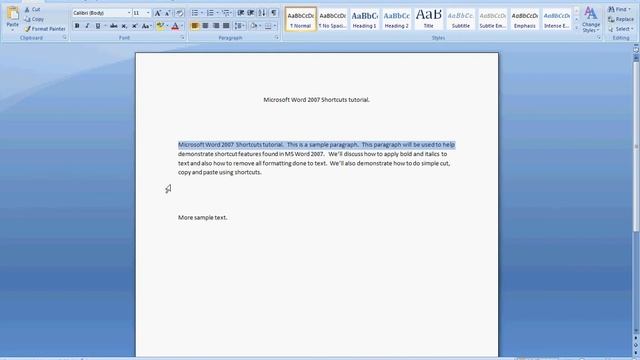
Task: Apply strikethrough formatting
Action: click(113, 26)
